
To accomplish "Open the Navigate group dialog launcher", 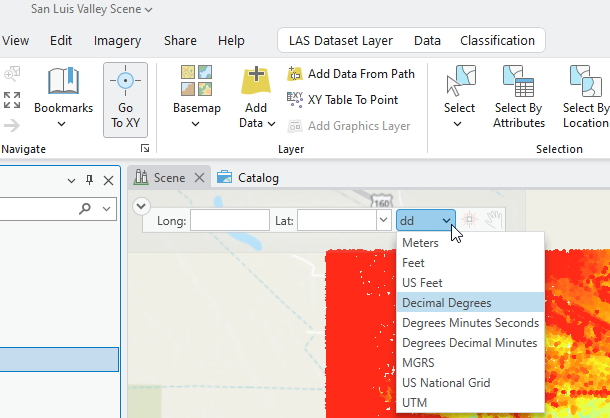I will coord(145,148).
